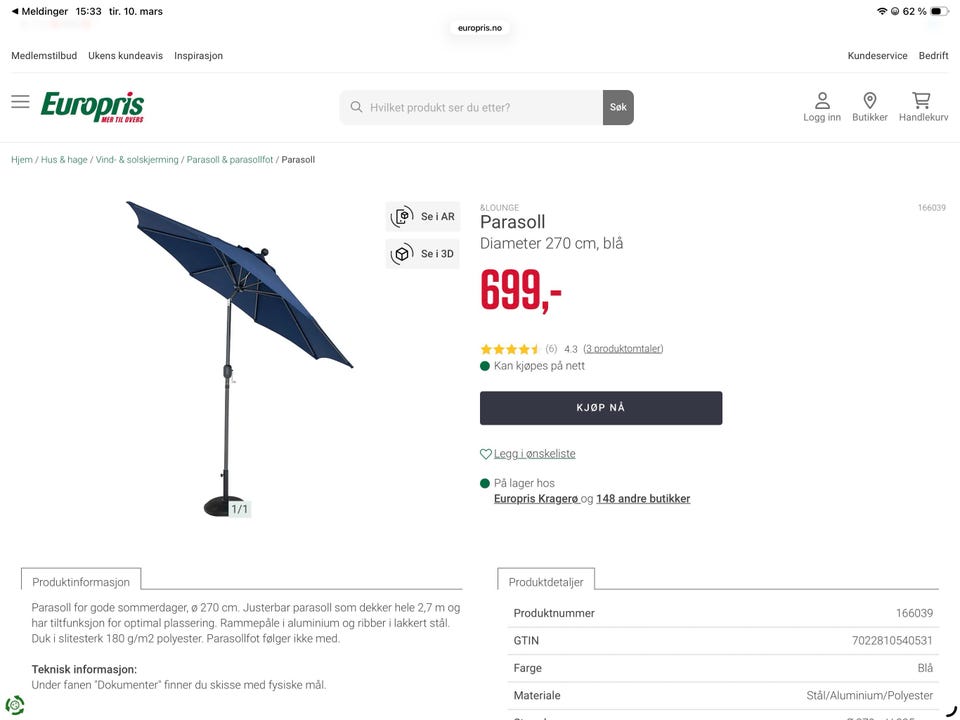The image size is (960, 720).
Task: Open Ukens kundeavis menu item
Action: tap(125, 56)
